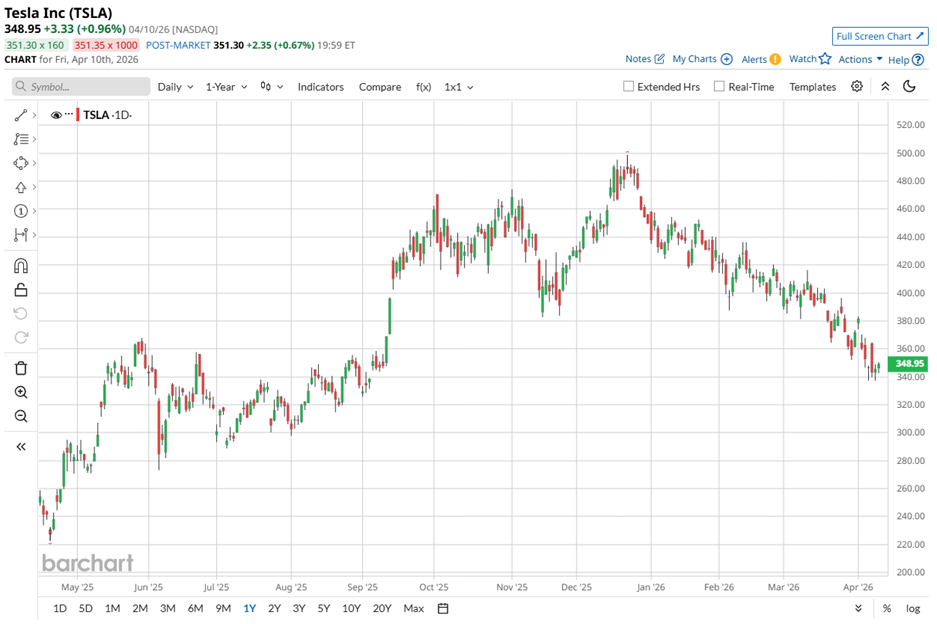Open chart settings gear icon
The image size is (937, 624).
point(857,87)
